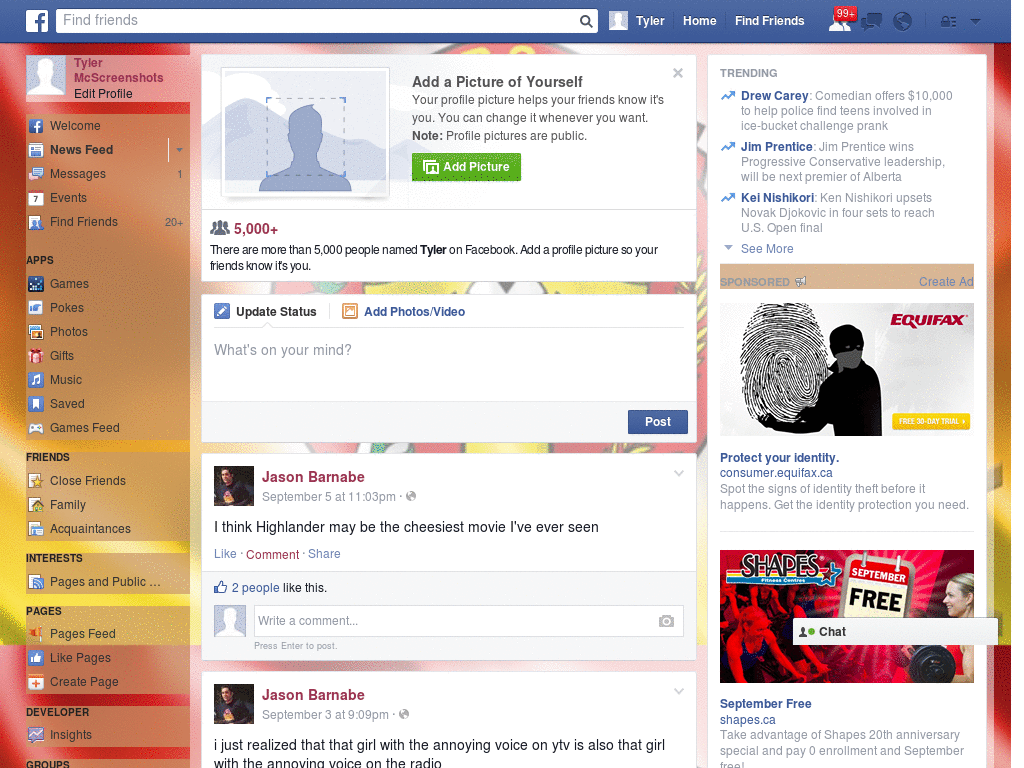The width and height of the screenshot is (1024, 768).
Task: Like the Highlander post
Action: tap(225, 554)
